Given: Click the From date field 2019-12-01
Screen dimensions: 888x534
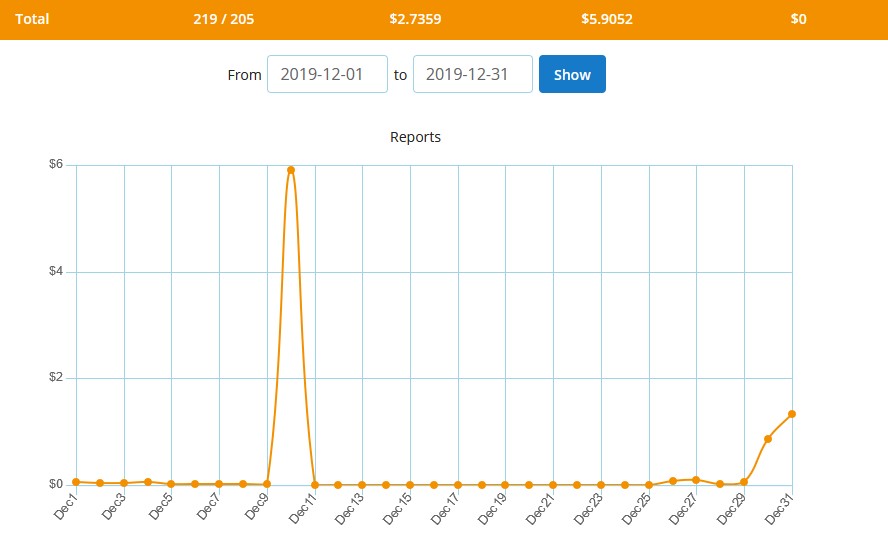Looking at the screenshot, I should (327, 74).
